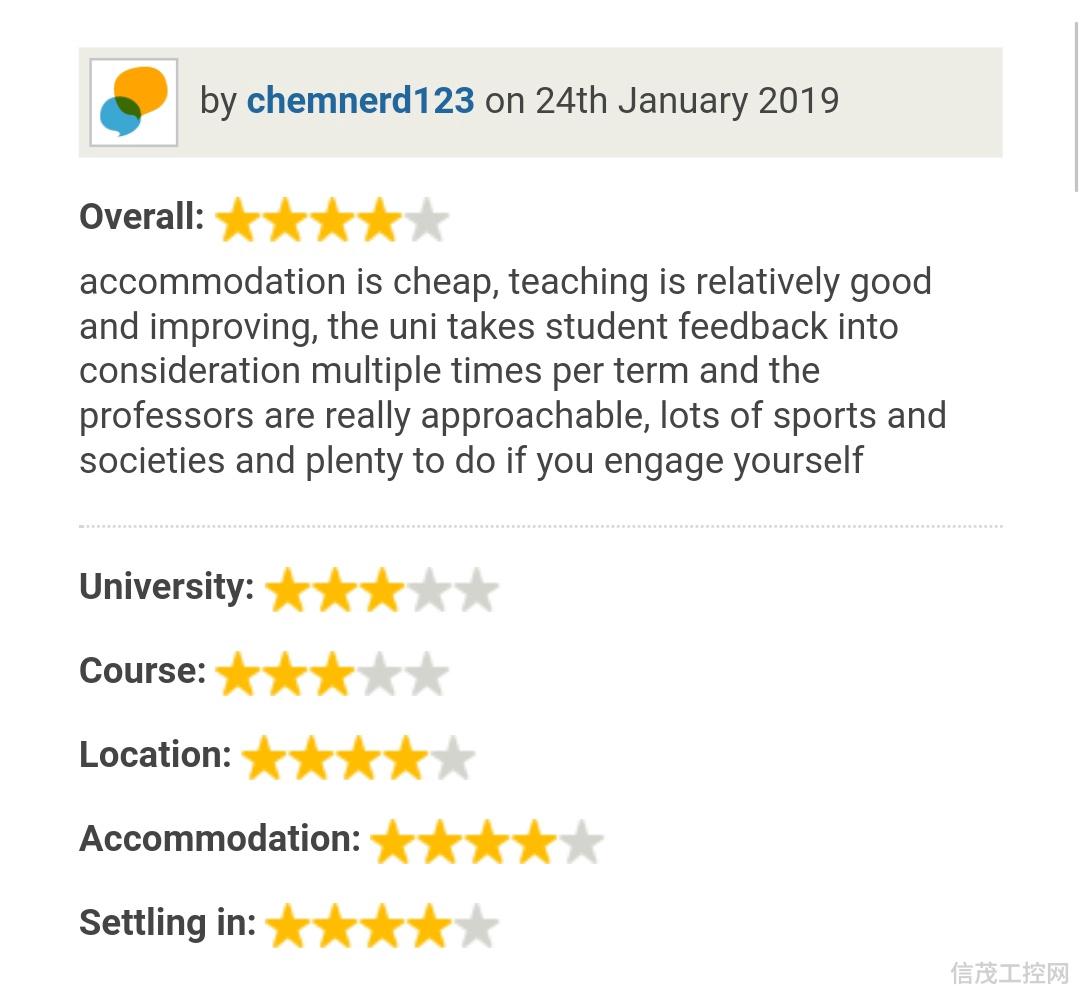This screenshot has width=1080, height=986.
Task: Click the third gold University star
Action: point(382,590)
